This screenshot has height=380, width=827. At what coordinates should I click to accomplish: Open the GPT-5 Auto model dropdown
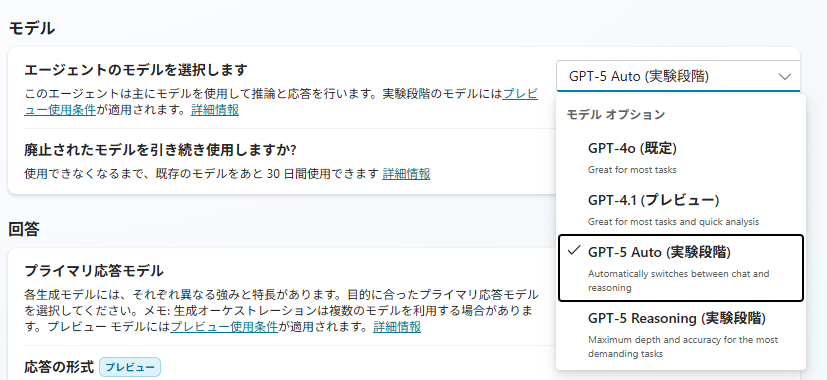678,77
